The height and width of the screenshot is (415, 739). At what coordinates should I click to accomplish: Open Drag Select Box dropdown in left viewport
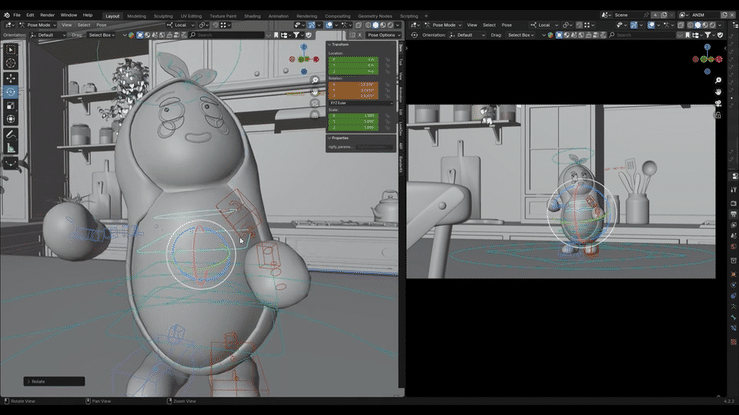[x=102, y=35]
